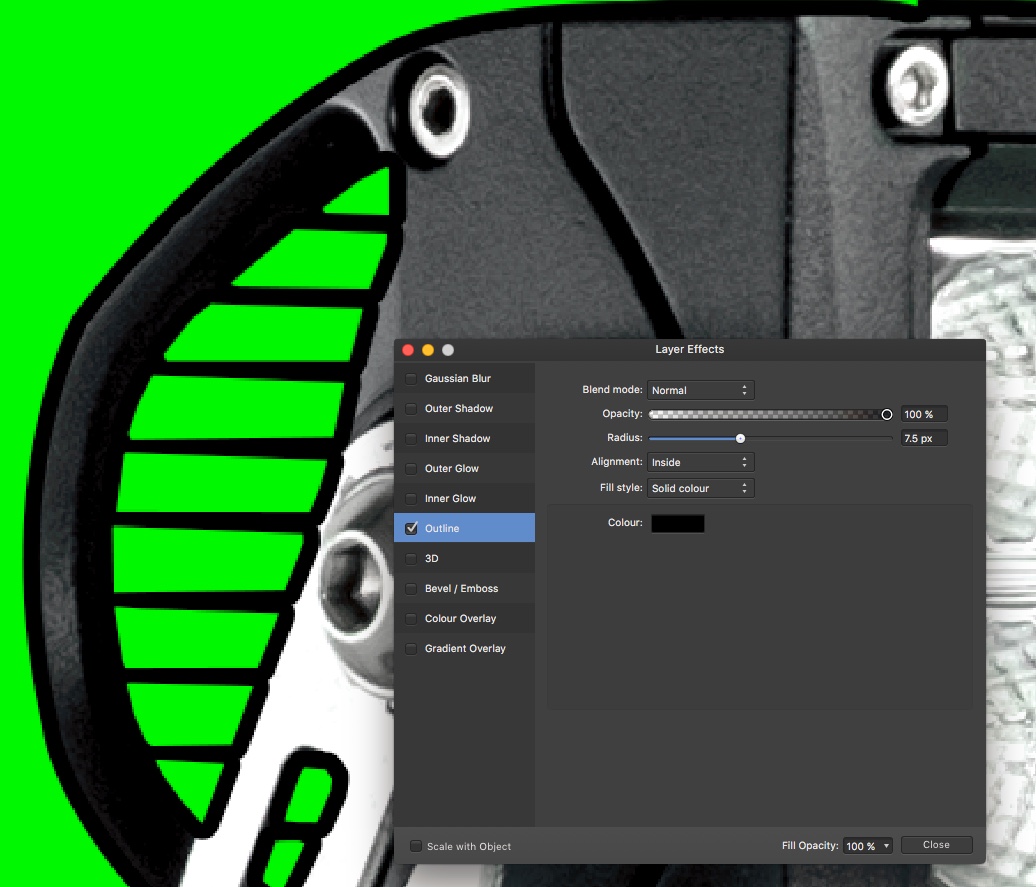The width and height of the screenshot is (1036, 887).
Task: Enable the Outer Shadow checkbox
Action: pyautogui.click(x=411, y=408)
